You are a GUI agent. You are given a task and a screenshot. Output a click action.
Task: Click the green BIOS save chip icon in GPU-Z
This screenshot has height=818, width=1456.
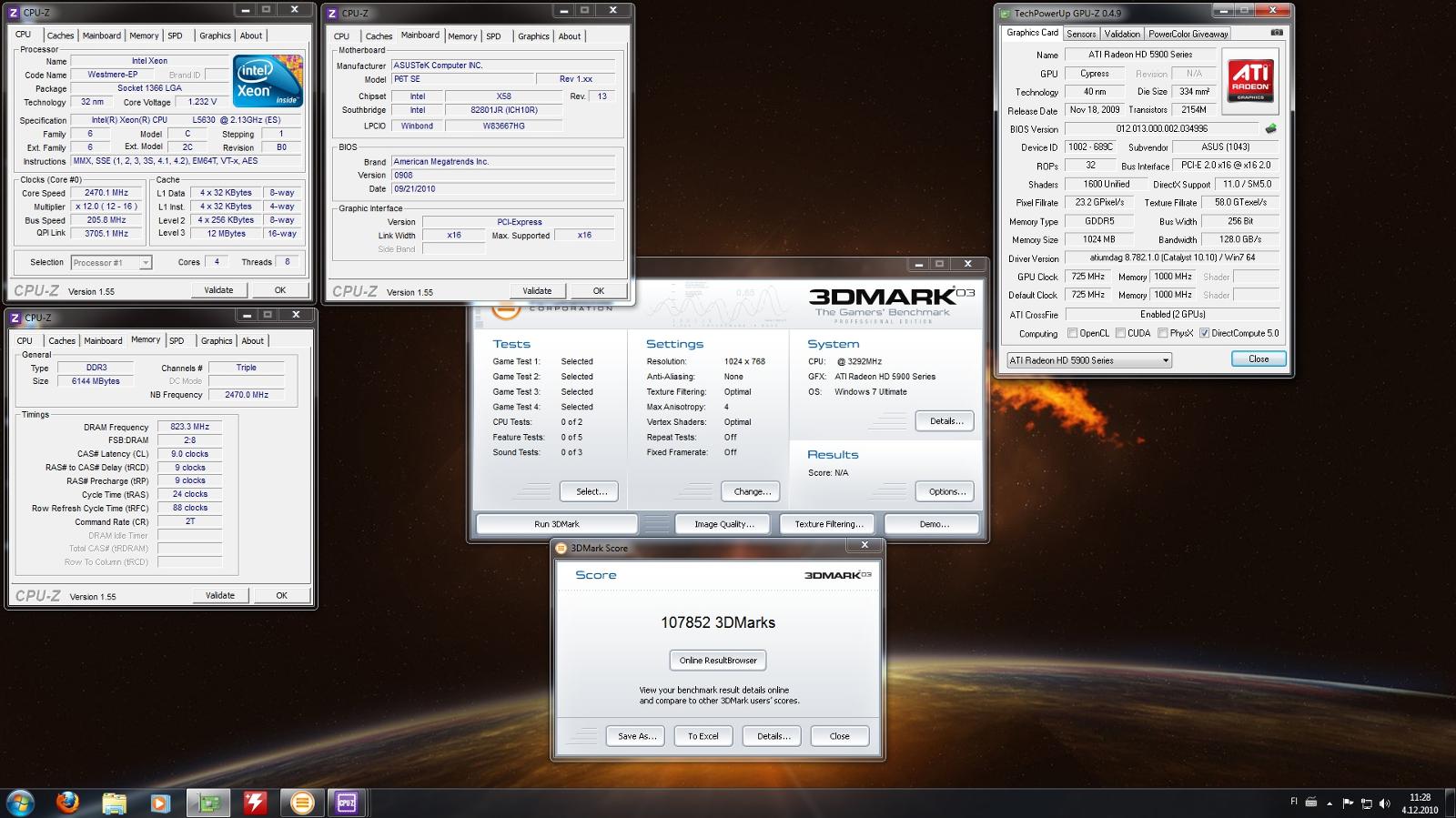coord(1271,128)
